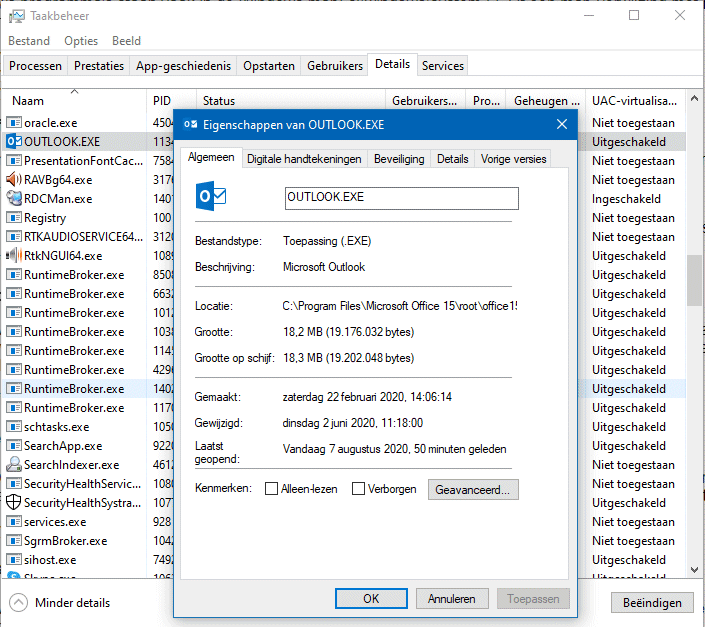The width and height of the screenshot is (705, 627).
Task: Switch to the Services tab
Action: tap(443, 66)
